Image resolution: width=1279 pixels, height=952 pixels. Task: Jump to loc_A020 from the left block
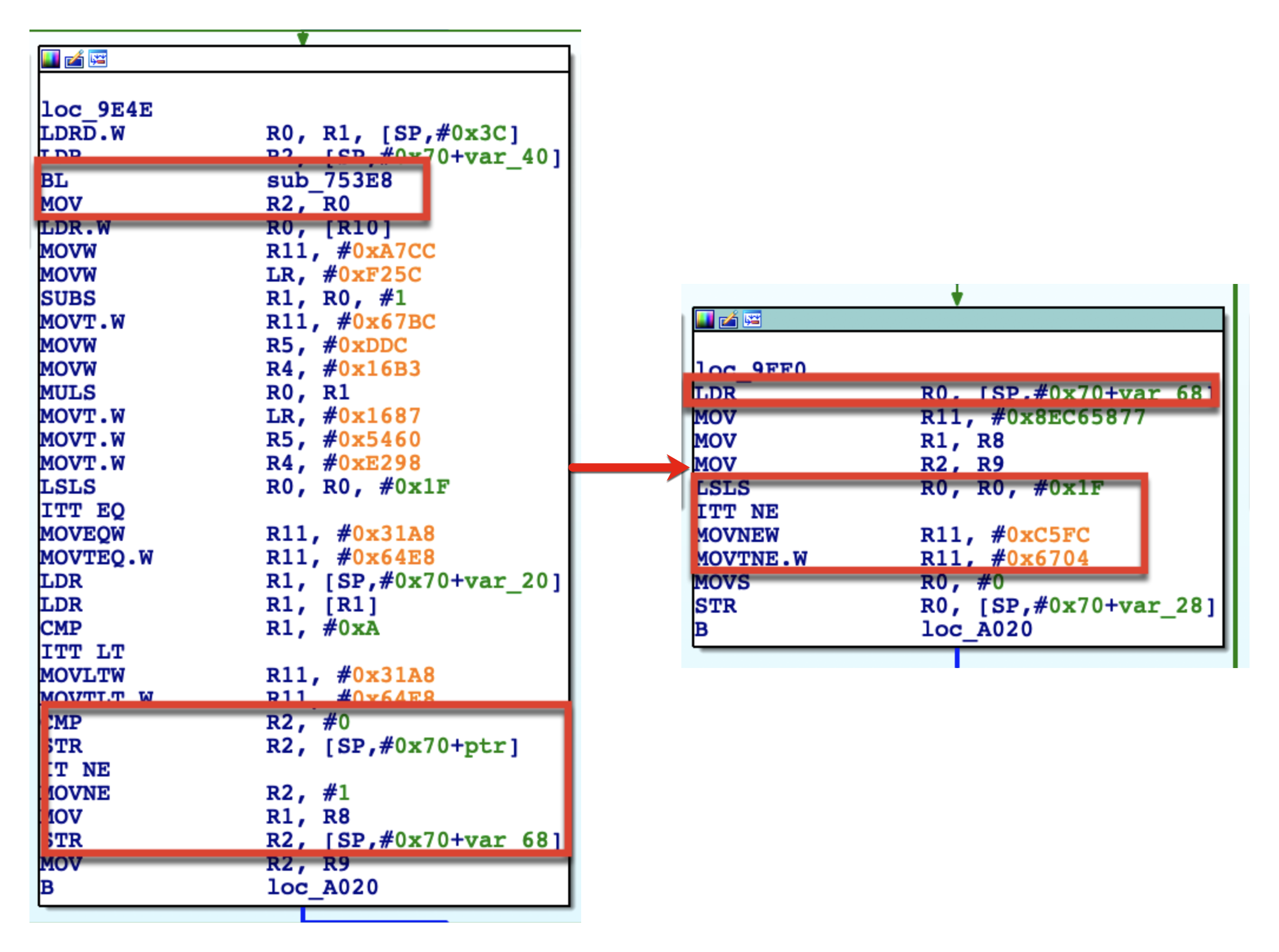coord(322,887)
